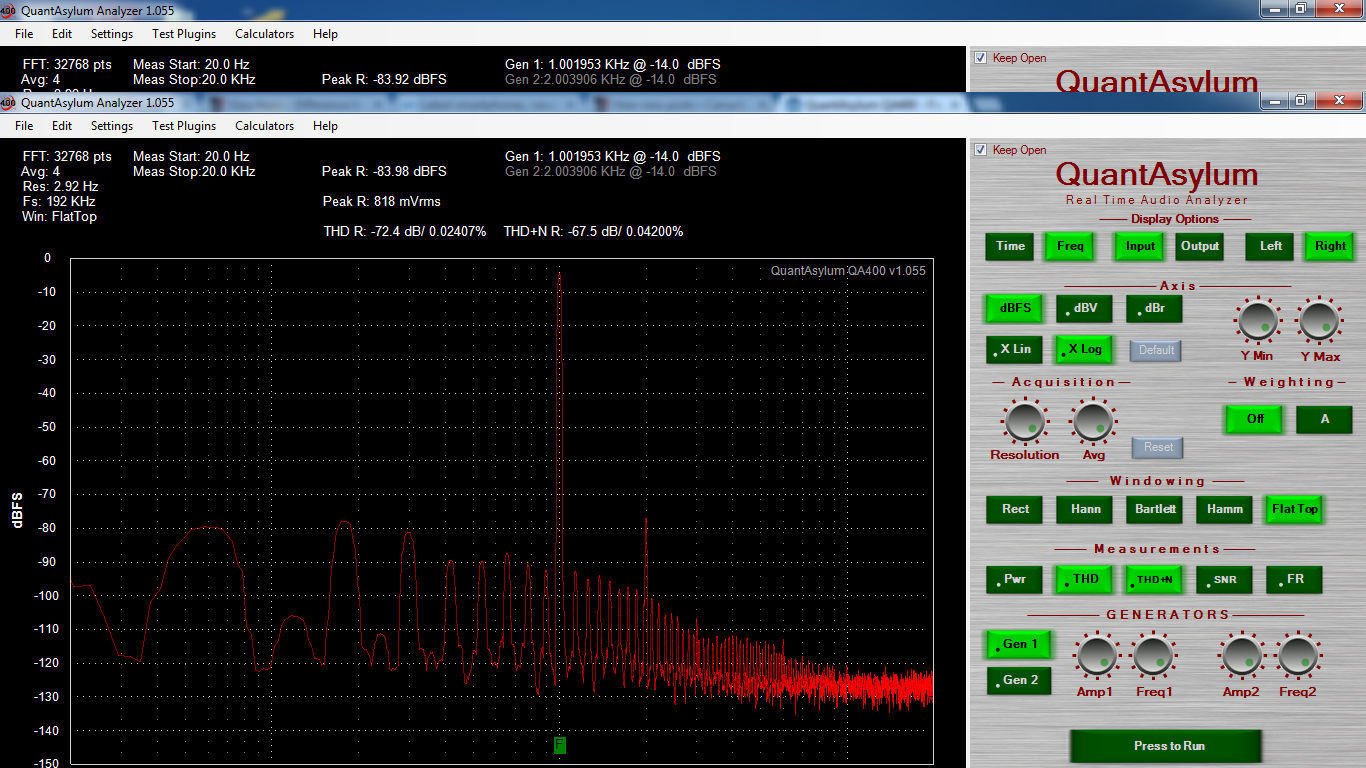The height and width of the screenshot is (768, 1366).
Task: Click the Freq1 knob
Action: pos(1154,656)
